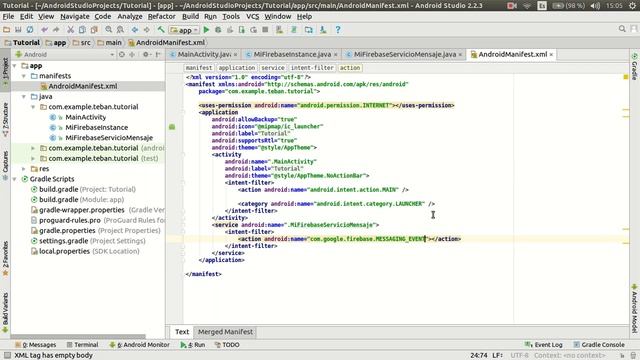The image size is (640, 360).
Task: Collapse the app tree node
Action: click(x=15, y=66)
